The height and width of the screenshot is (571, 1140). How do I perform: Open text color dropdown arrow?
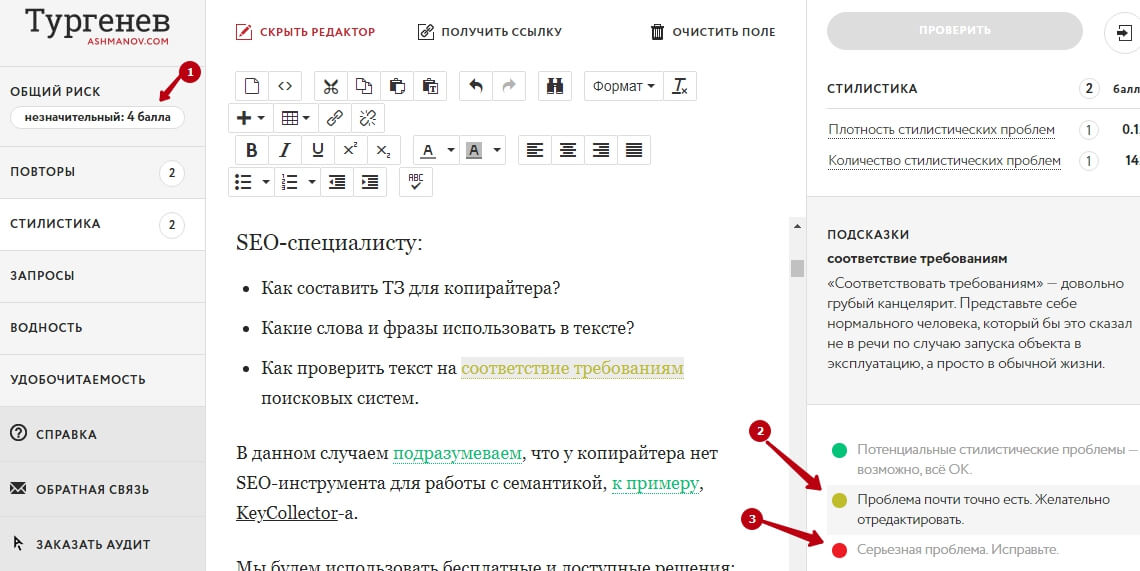(451, 150)
